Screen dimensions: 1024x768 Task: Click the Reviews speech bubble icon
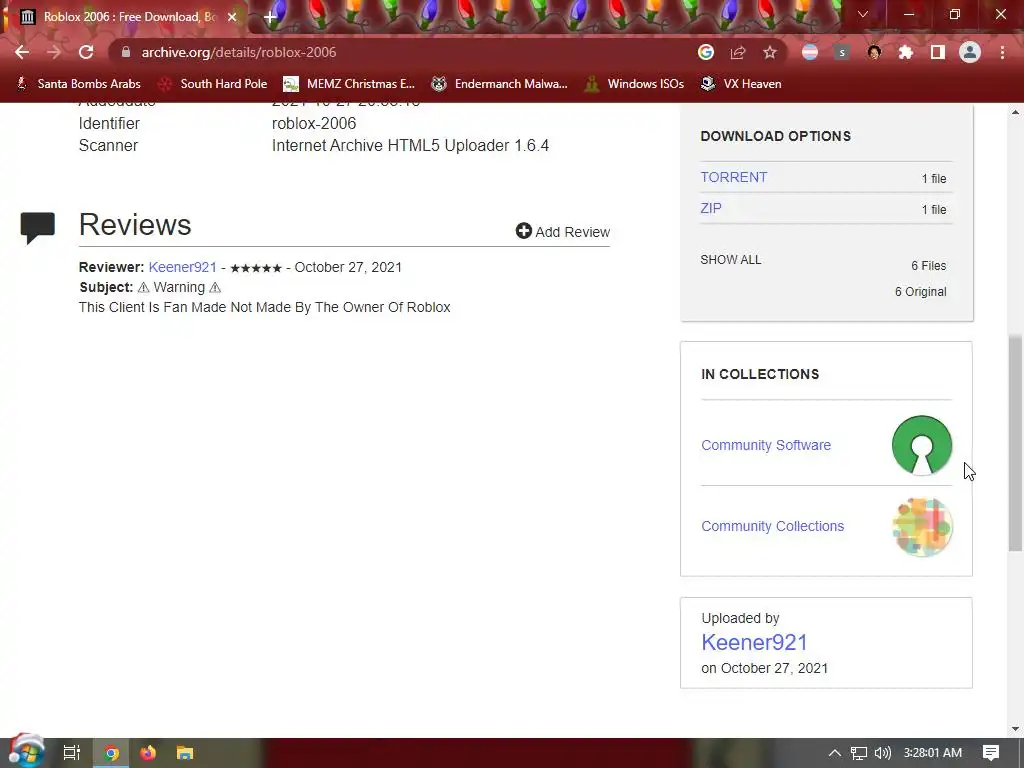[x=37, y=228]
